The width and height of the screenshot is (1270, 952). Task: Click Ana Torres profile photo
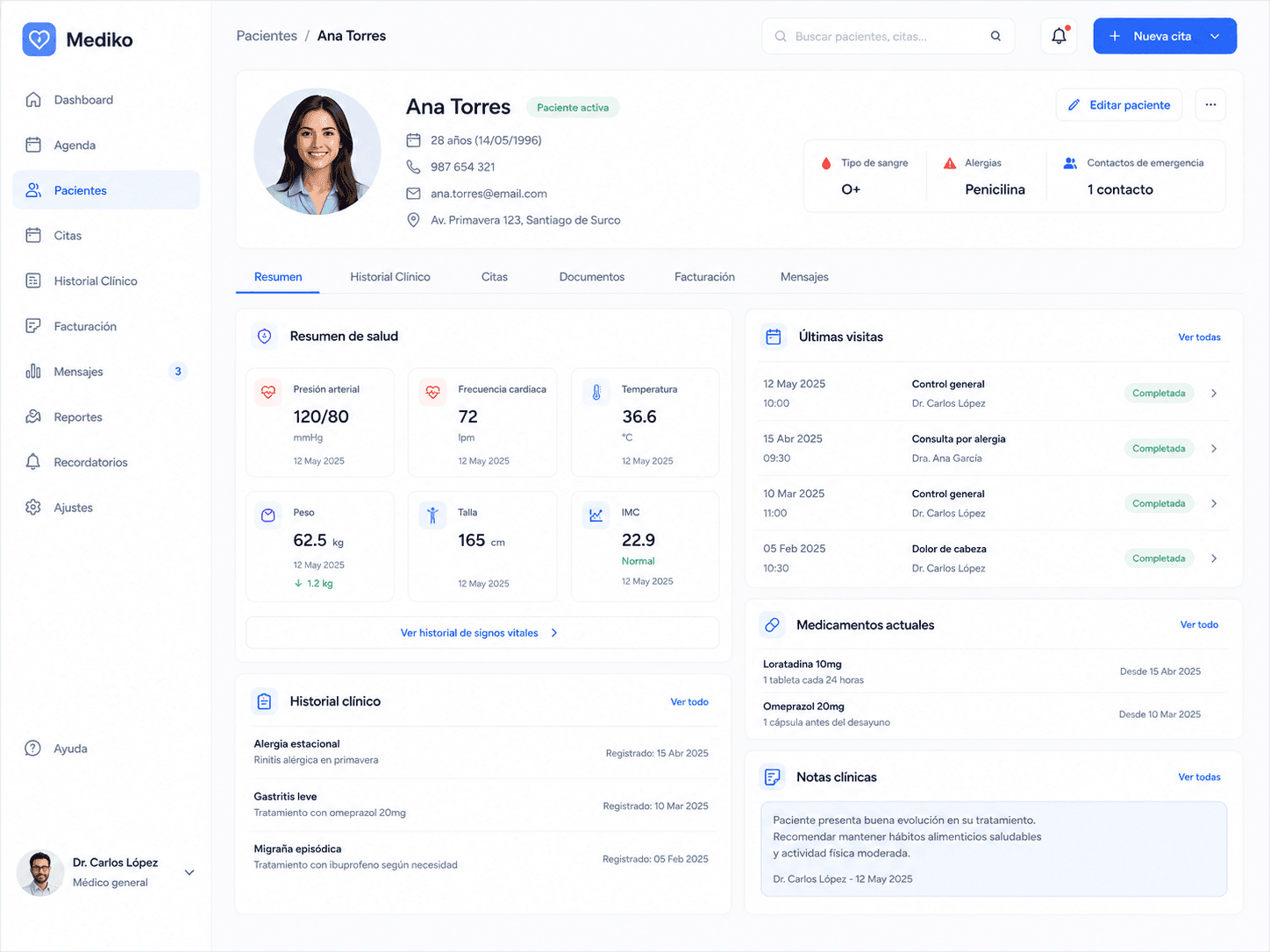(317, 152)
